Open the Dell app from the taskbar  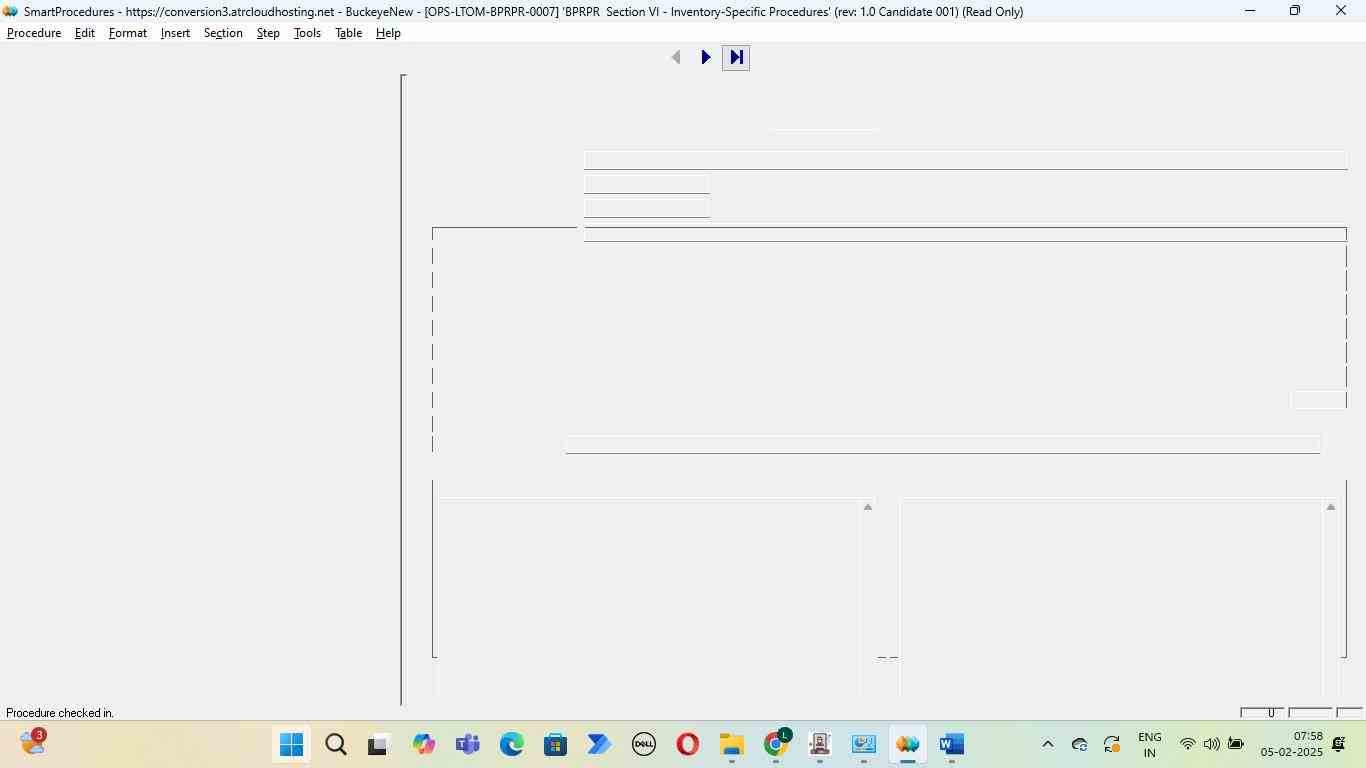click(x=643, y=745)
